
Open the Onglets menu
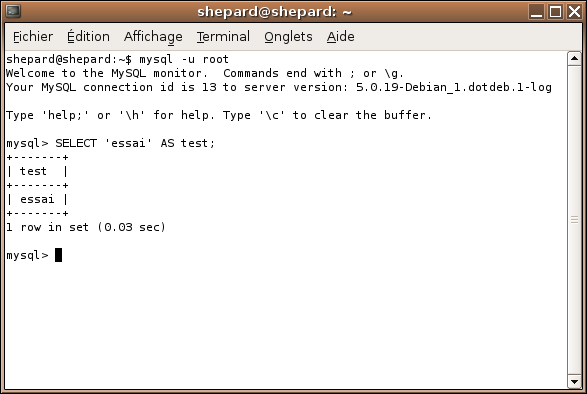[288, 37]
